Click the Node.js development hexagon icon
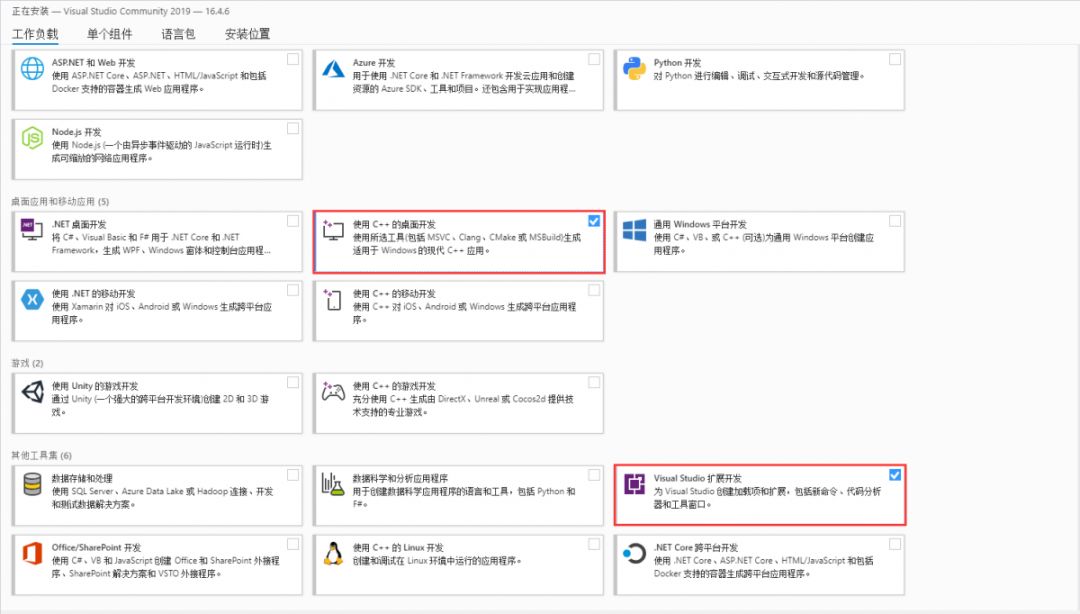1080x614 pixels. [x=32, y=138]
